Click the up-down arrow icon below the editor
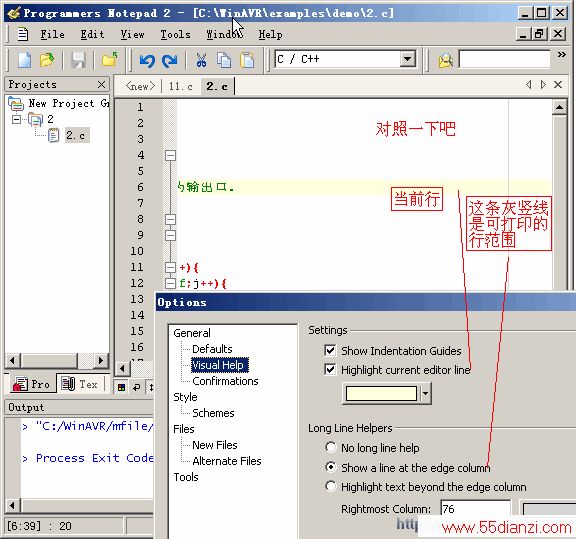 pos(151,387)
